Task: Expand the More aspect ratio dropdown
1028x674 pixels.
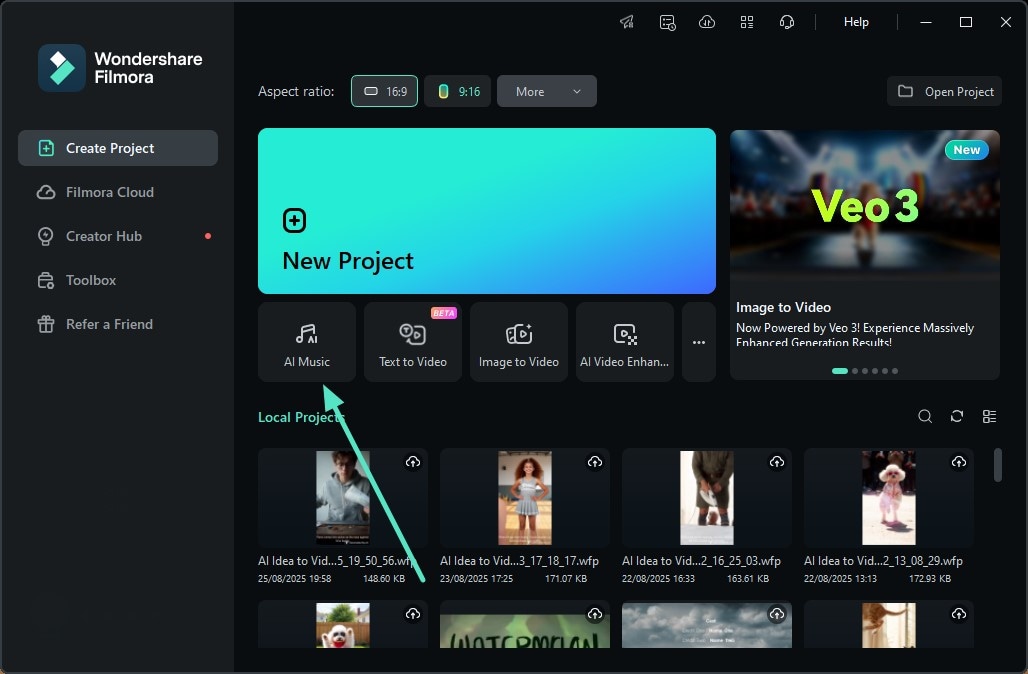Action: pos(547,91)
